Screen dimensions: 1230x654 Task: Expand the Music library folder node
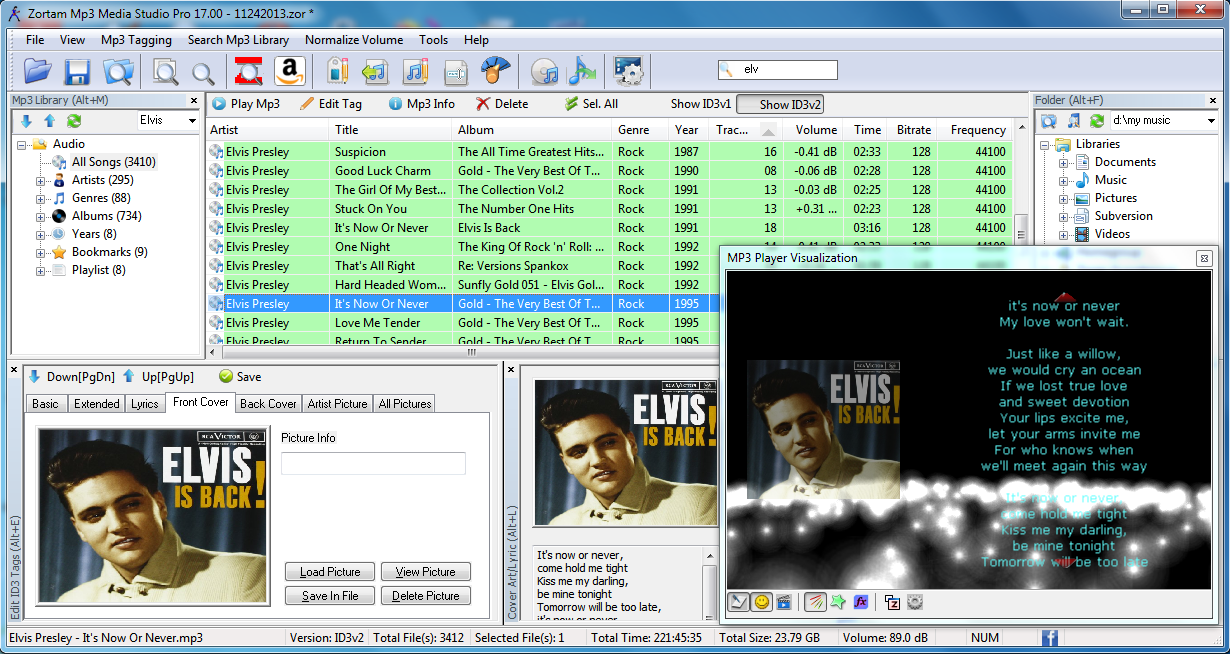1064,180
